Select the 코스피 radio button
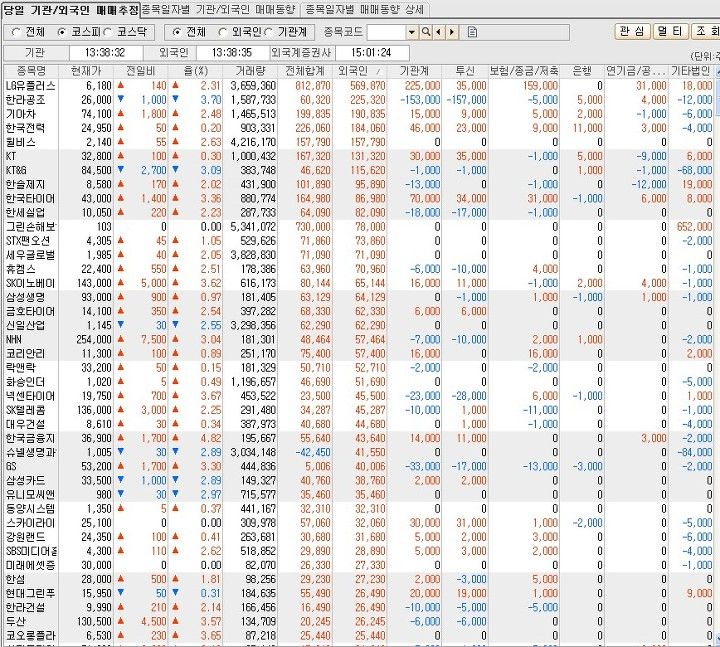 pos(62,32)
